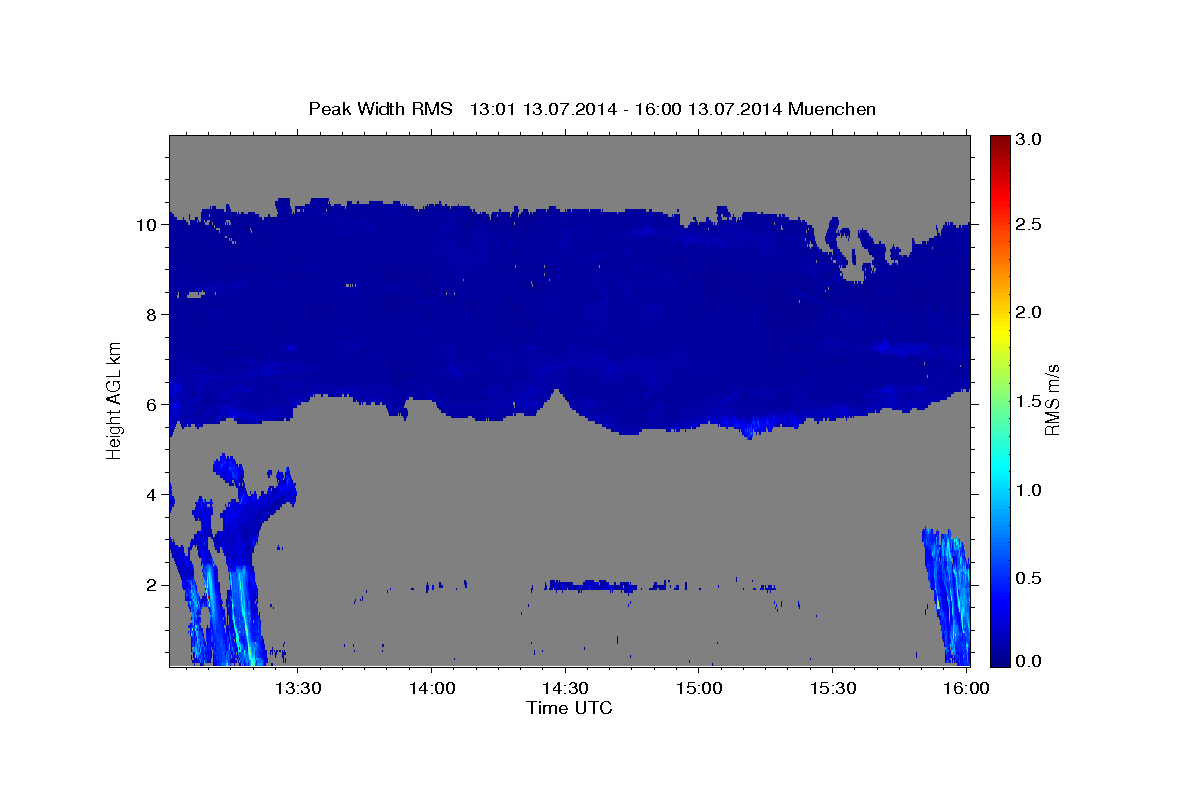This screenshot has width=1200, height=800.
Task: Click the yellow region of the colorbar
Action: tap(1000, 330)
